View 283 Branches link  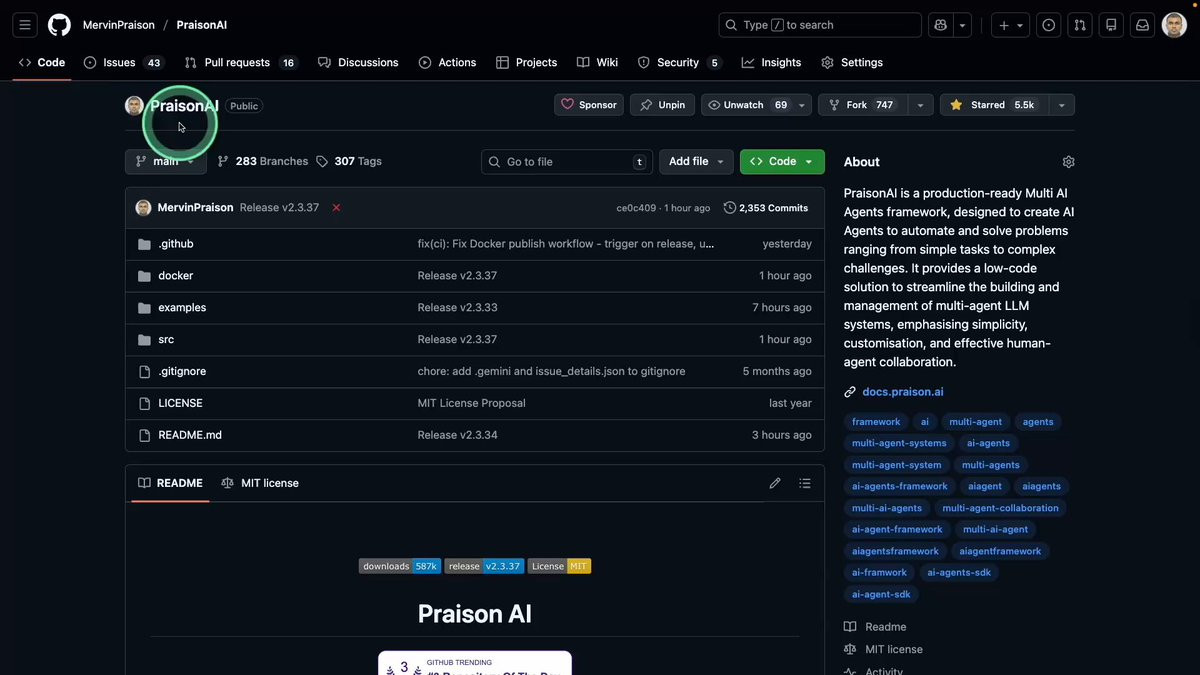263,161
